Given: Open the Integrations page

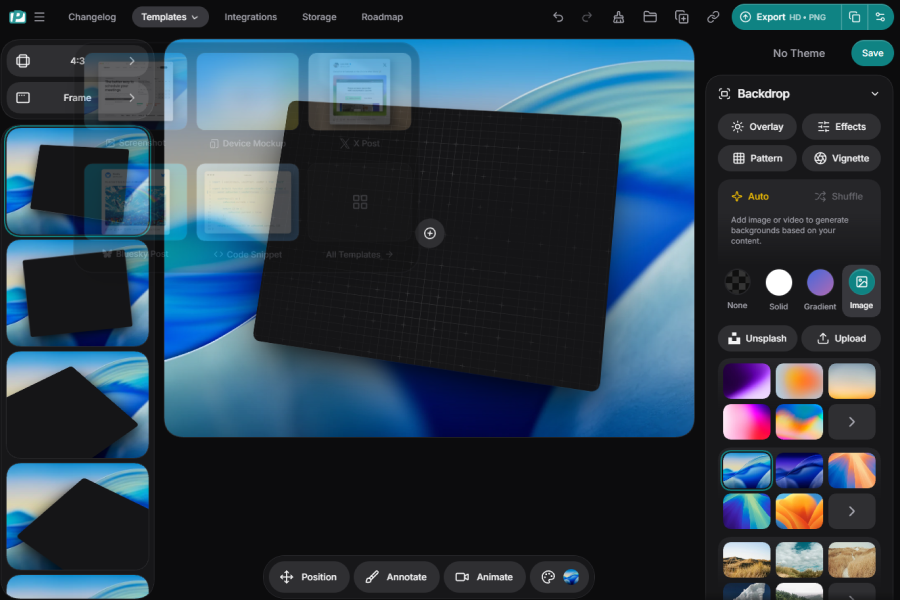Looking at the screenshot, I should [250, 17].
